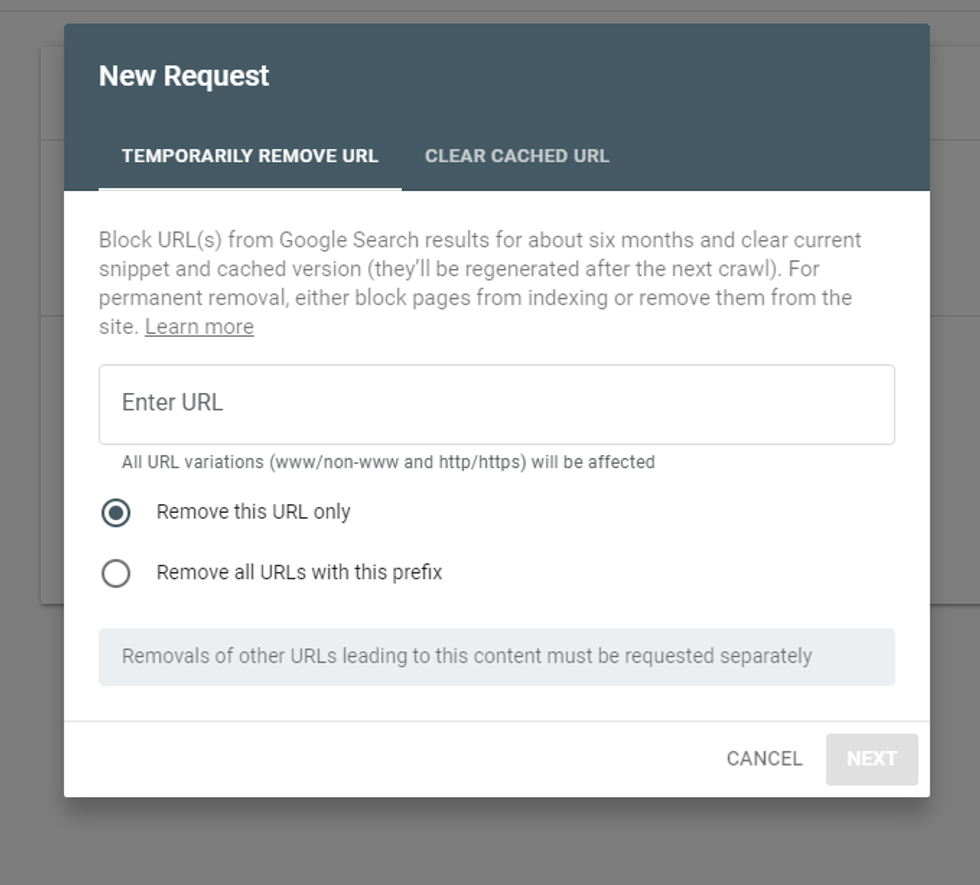Select the Temporarily Remove URL tab
This screenshot has width=980, height=885.
[250, 156]
